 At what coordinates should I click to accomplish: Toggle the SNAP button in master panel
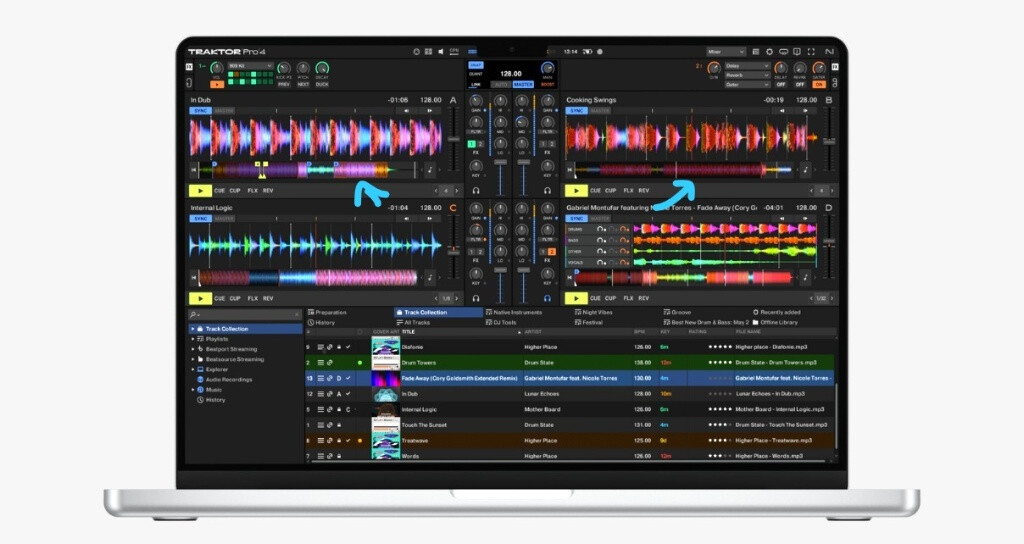475,65
